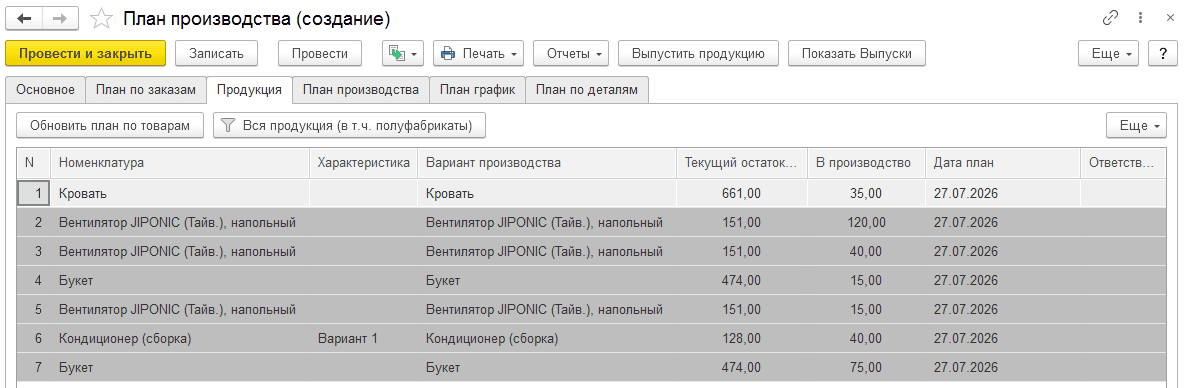
Task: Add to favorites with the star icon
Action: (101, 18)
